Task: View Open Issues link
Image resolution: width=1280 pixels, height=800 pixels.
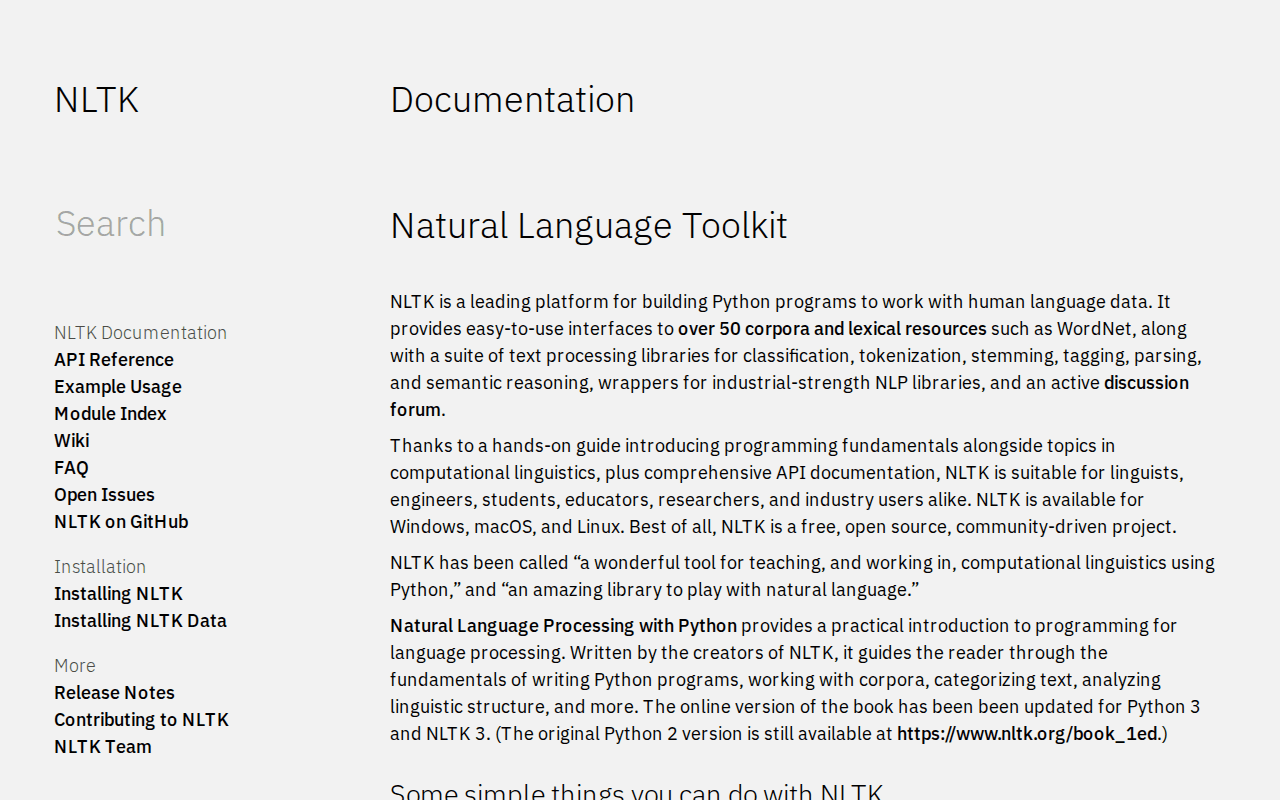Action: [104, 495]
